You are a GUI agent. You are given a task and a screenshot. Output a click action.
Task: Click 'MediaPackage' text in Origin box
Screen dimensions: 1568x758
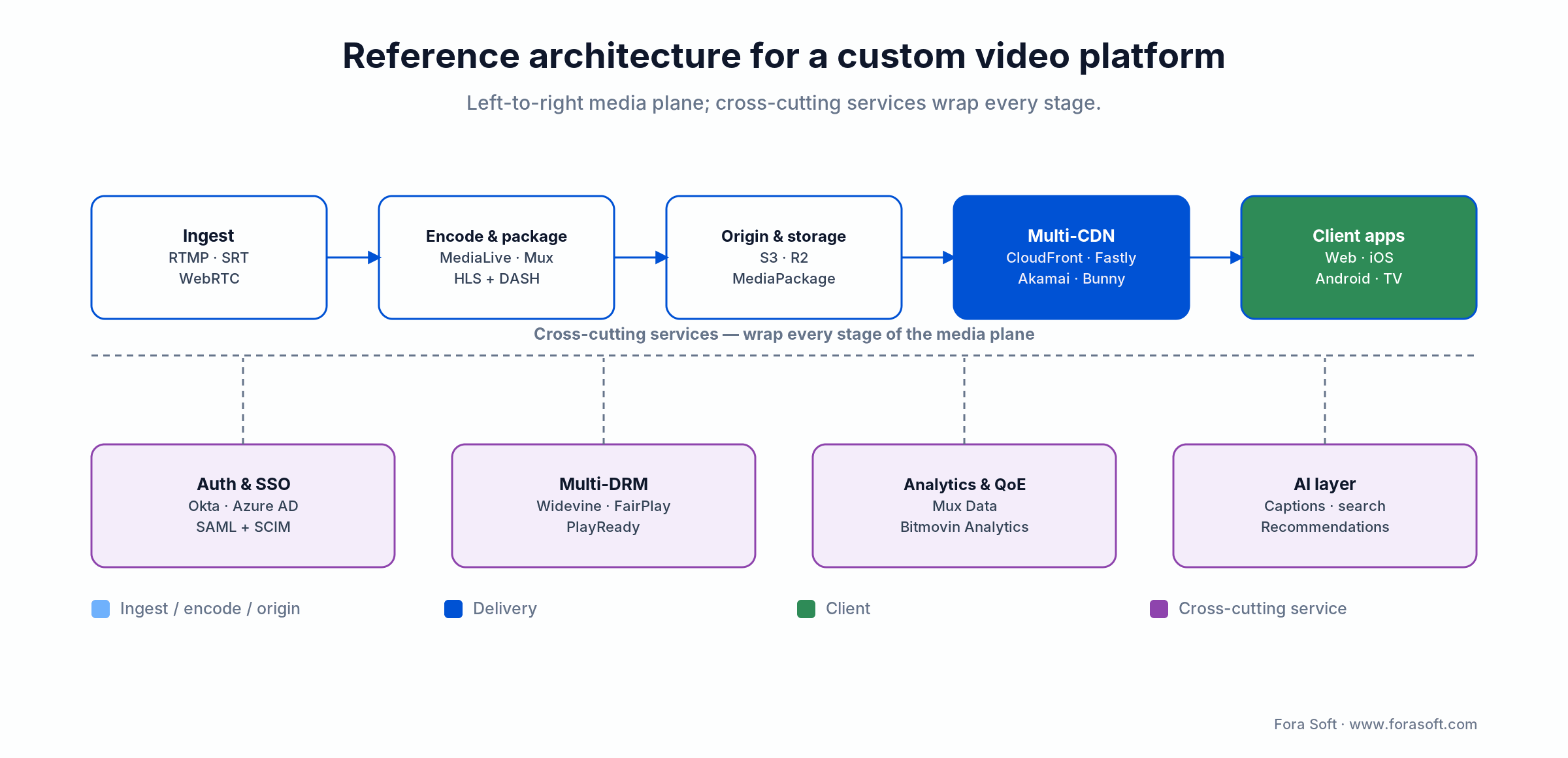(x=784, y=278)
